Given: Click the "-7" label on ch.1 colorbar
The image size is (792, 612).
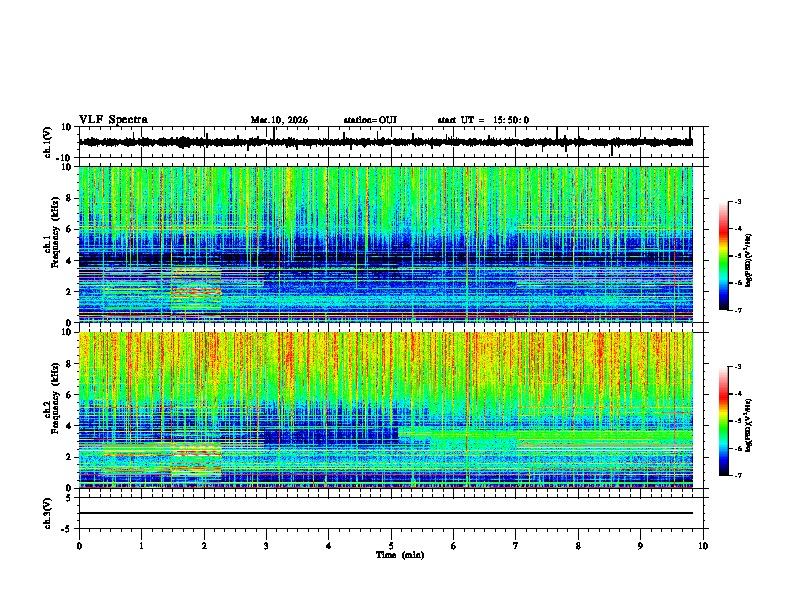Looking at the screenshot, I should tap(738, 311).
